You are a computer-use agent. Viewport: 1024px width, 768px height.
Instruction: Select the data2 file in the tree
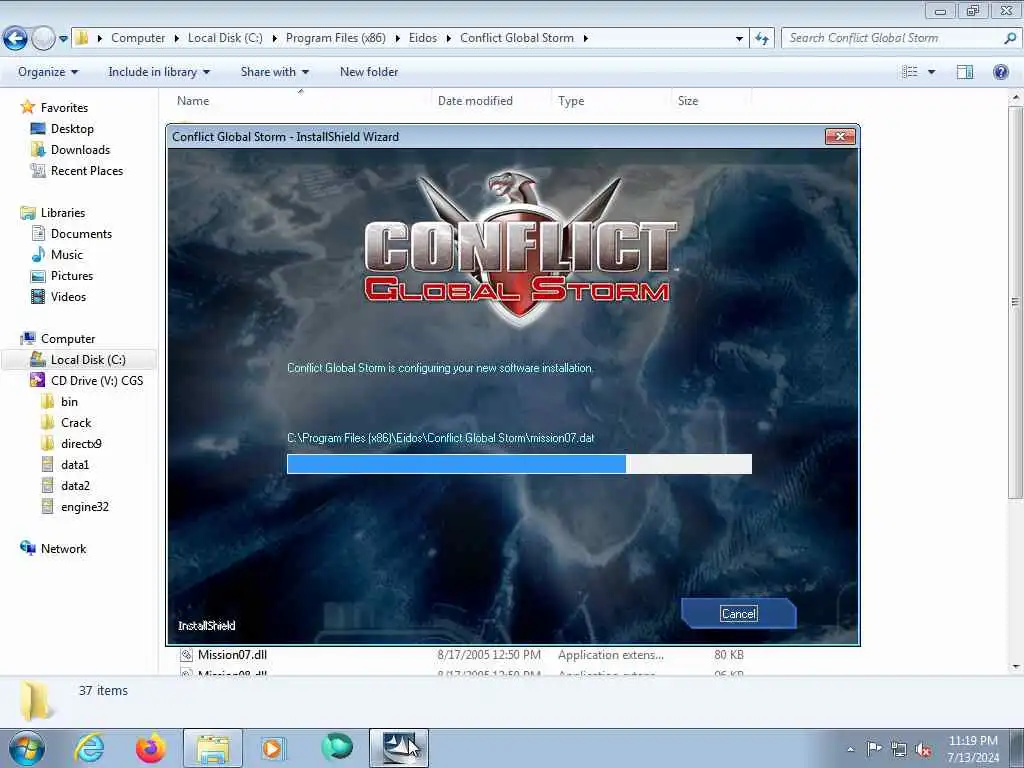75,486
